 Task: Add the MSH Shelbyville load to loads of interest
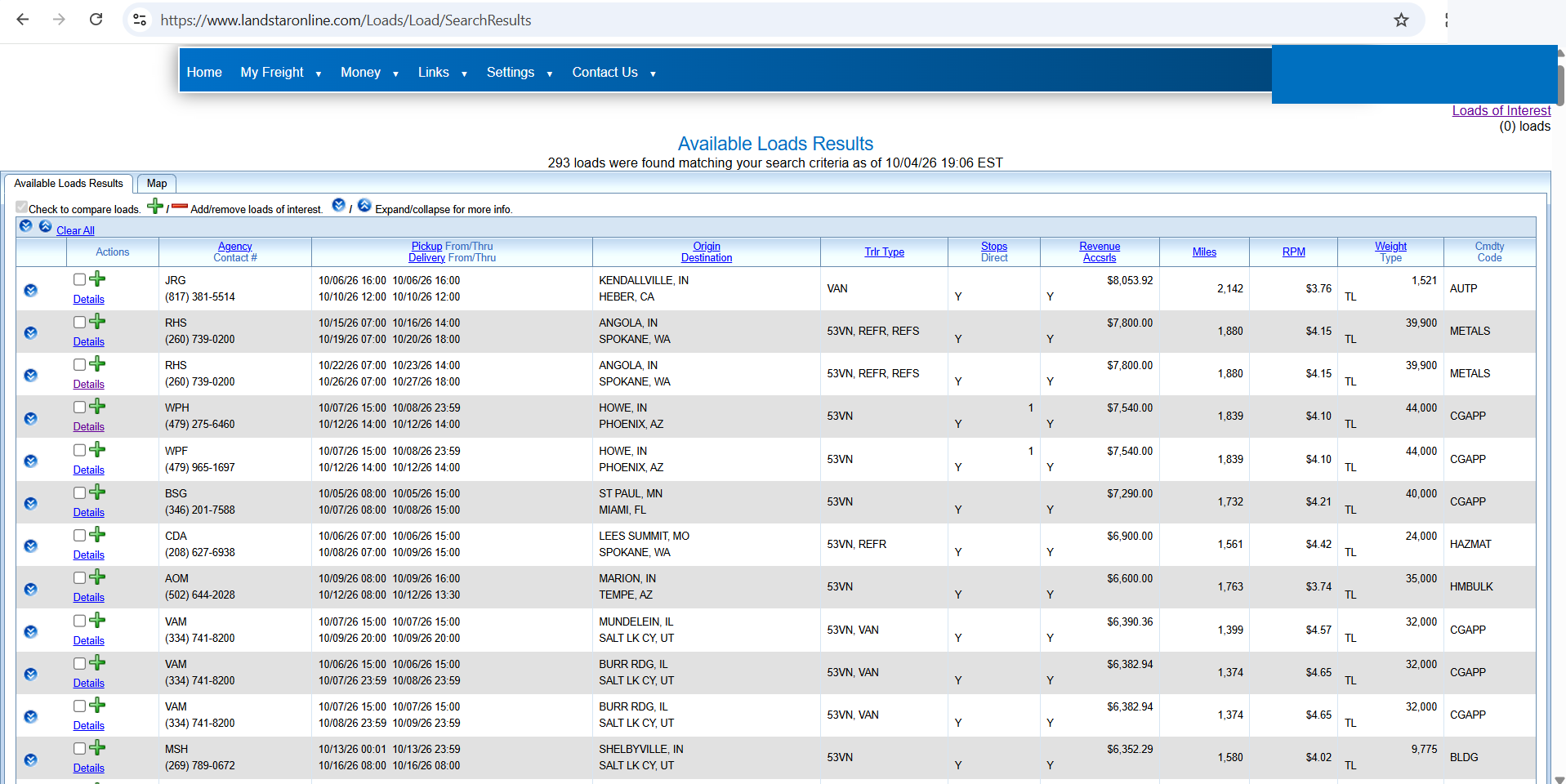(97, 747)
